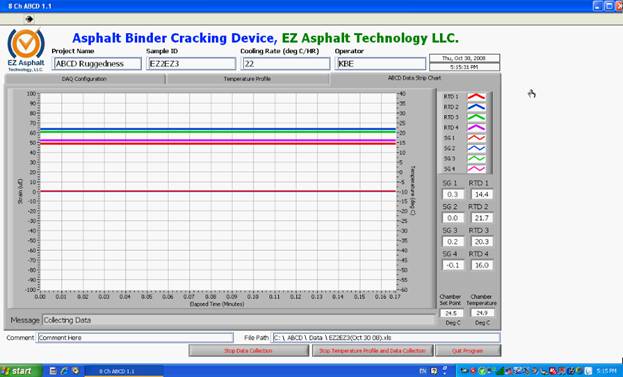The image size is (623, 377).
Task: Click the SG 2 value 0.0
Action: click(453, 218)
